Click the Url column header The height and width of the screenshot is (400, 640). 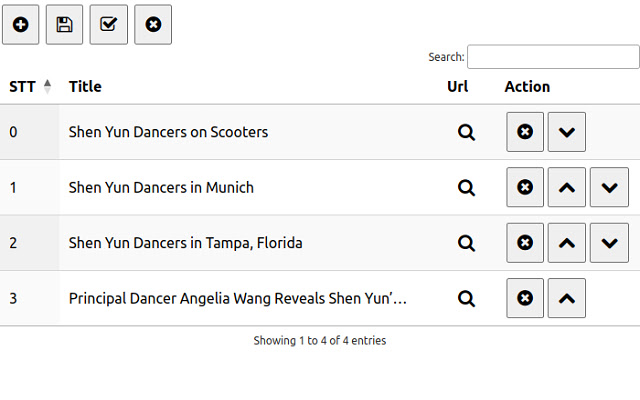pos(458,87)
